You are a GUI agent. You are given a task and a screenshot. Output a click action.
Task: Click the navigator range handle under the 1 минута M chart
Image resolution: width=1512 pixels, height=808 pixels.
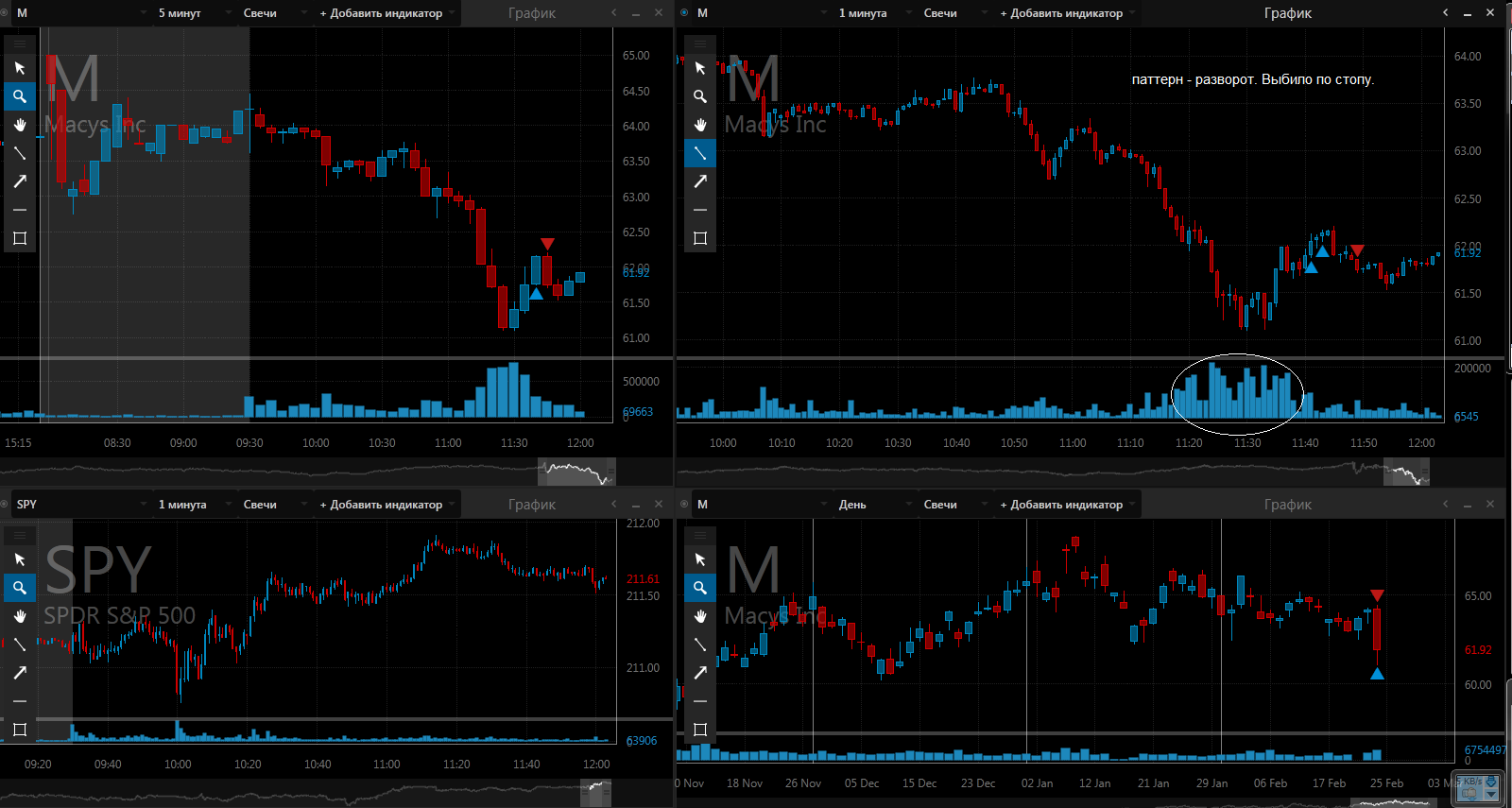[x=1406, y=472]
